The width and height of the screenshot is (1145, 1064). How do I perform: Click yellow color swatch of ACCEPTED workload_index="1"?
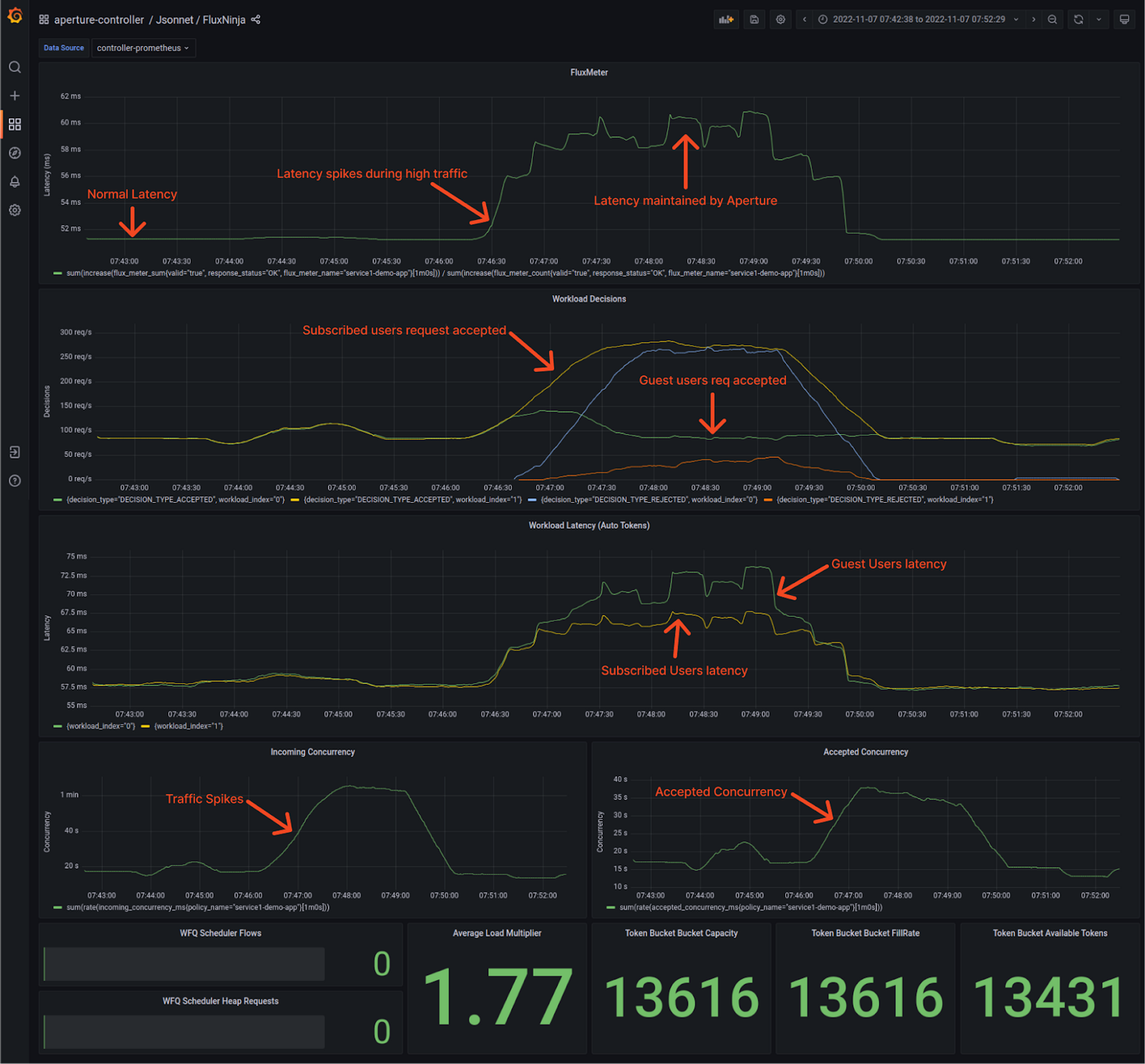pos(295,500)
